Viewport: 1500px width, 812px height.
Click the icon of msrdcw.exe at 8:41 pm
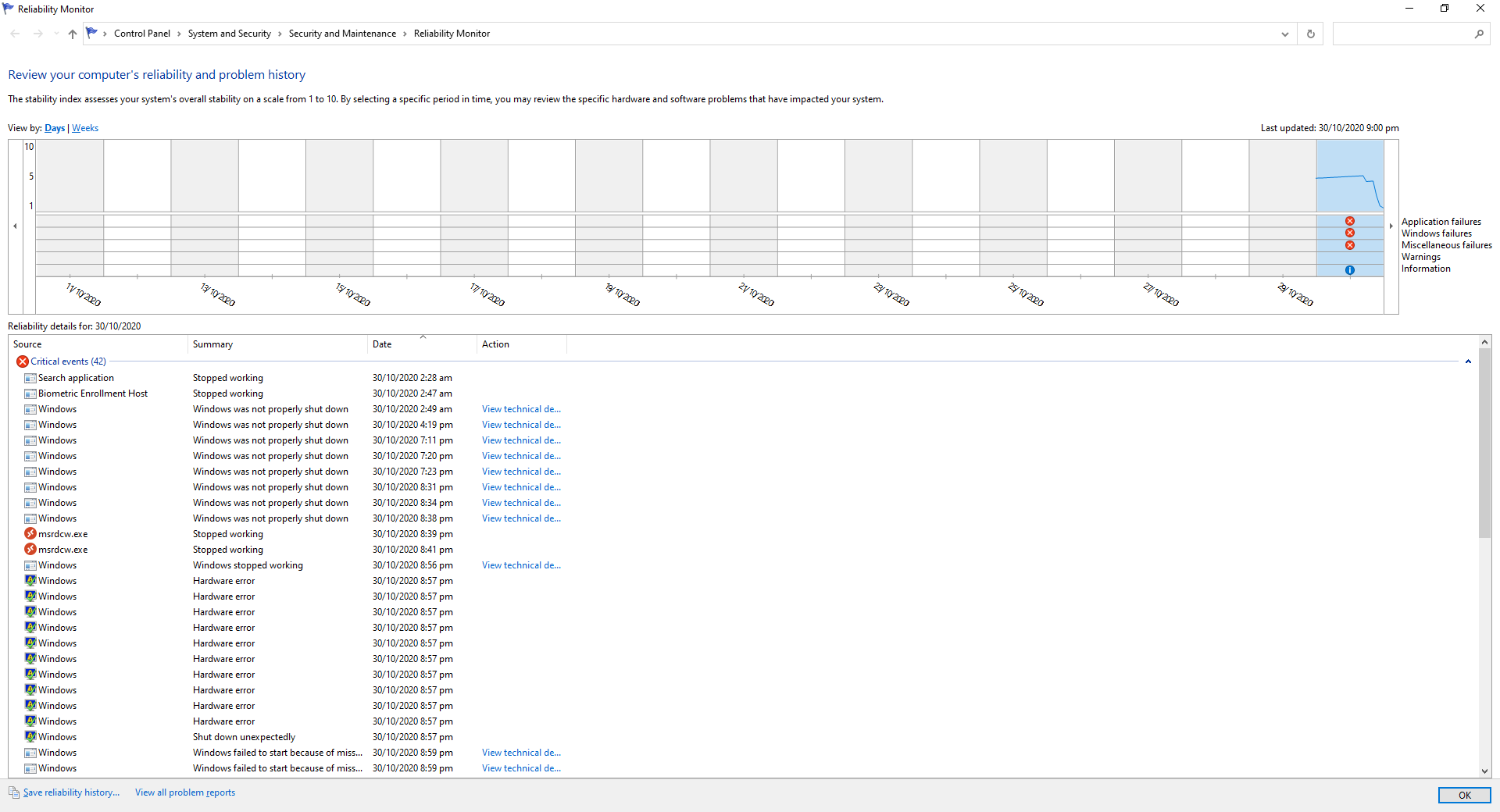[30, 550]
